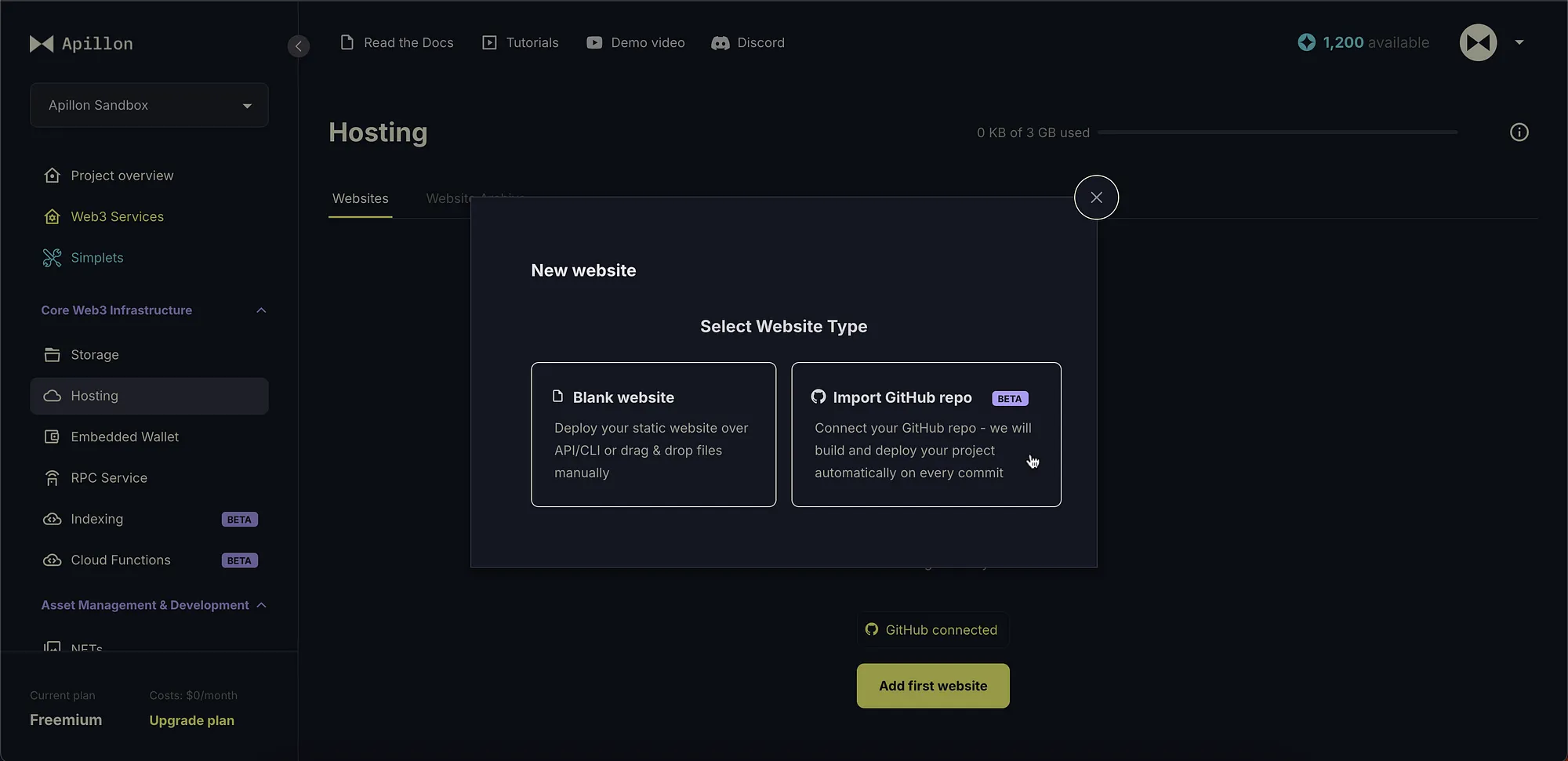The image size is (1568, 761).
Task: Select the Blank website card
Action: (x=653, y=434)
